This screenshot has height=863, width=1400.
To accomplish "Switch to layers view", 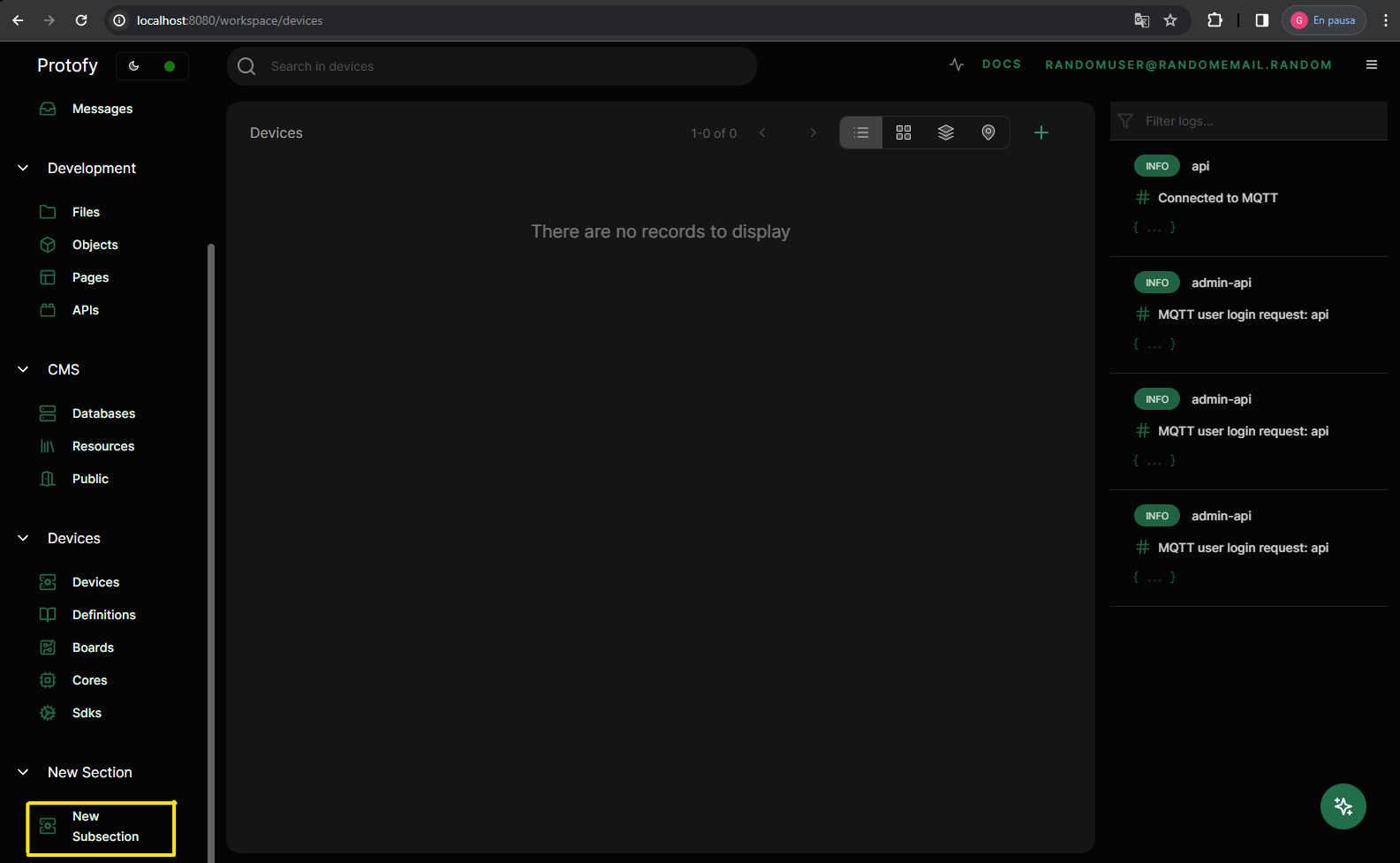I will pyautogui.click(x=946, y=132).
